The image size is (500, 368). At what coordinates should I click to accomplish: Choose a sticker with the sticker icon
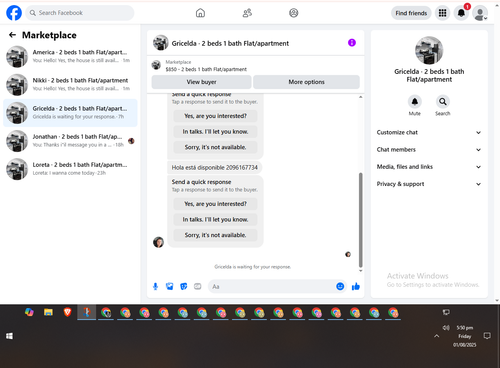click(184, 286)
